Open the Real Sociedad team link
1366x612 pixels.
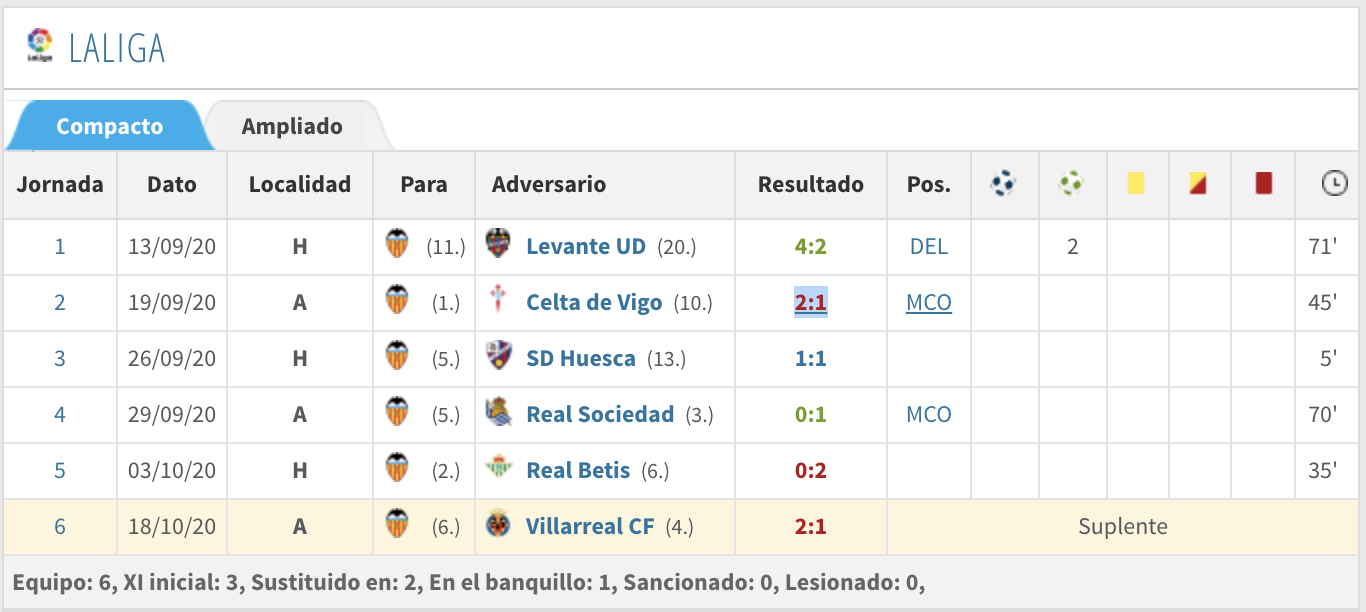[600, 414]
